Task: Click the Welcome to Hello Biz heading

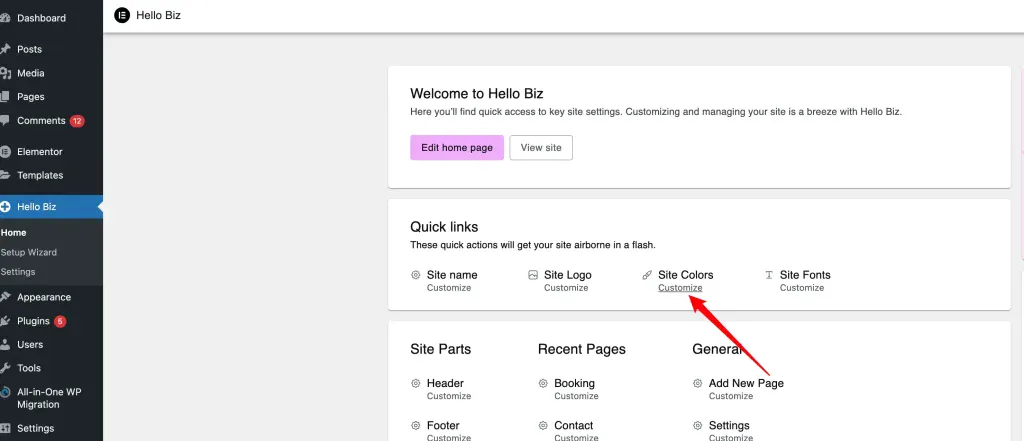Action: point(477,93)
